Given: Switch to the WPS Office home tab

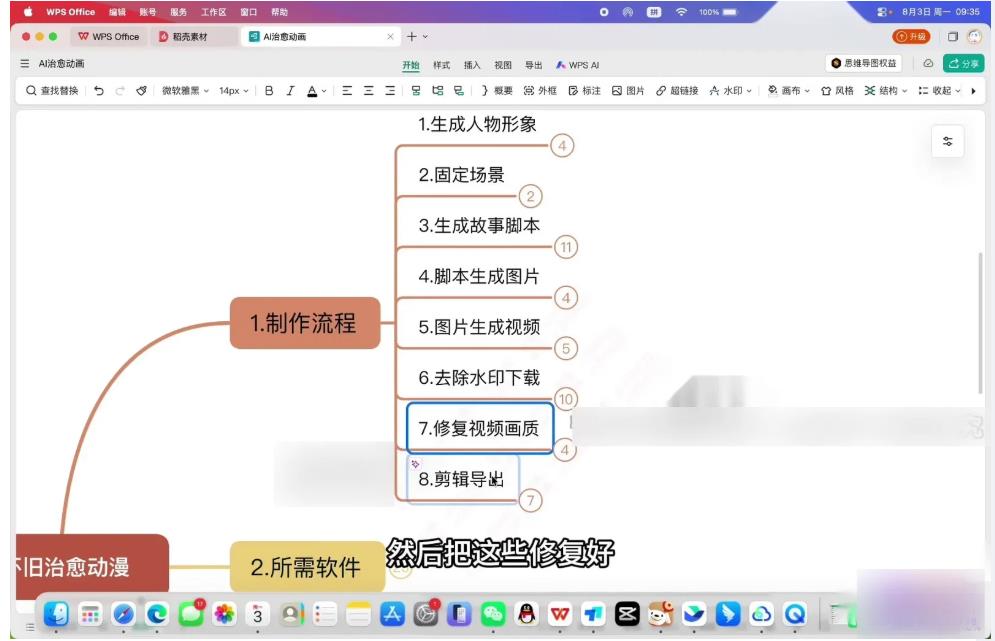Looking at the screenshot, I should (109, 37).
